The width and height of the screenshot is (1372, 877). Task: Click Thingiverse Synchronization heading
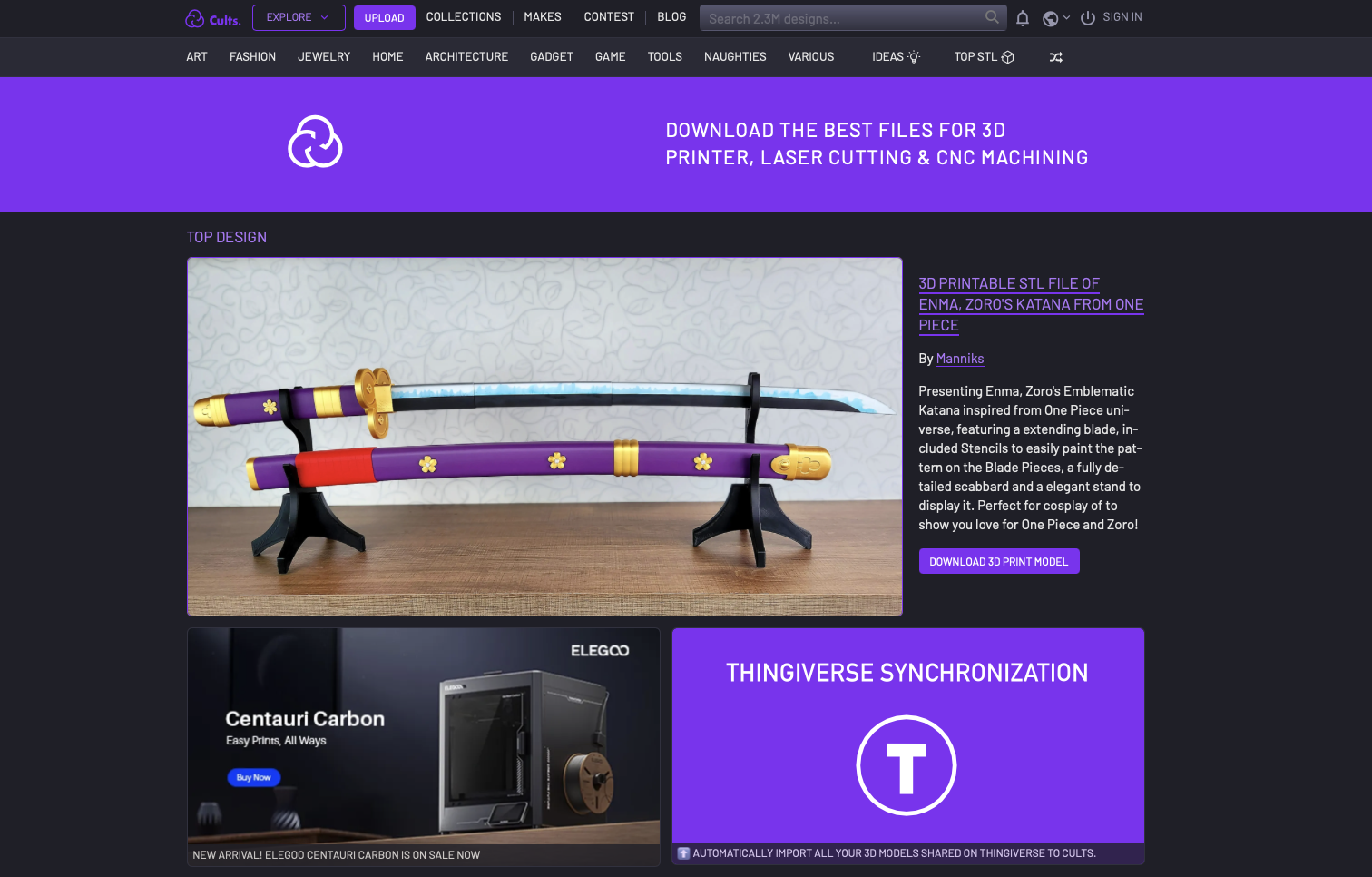point(907,673)
